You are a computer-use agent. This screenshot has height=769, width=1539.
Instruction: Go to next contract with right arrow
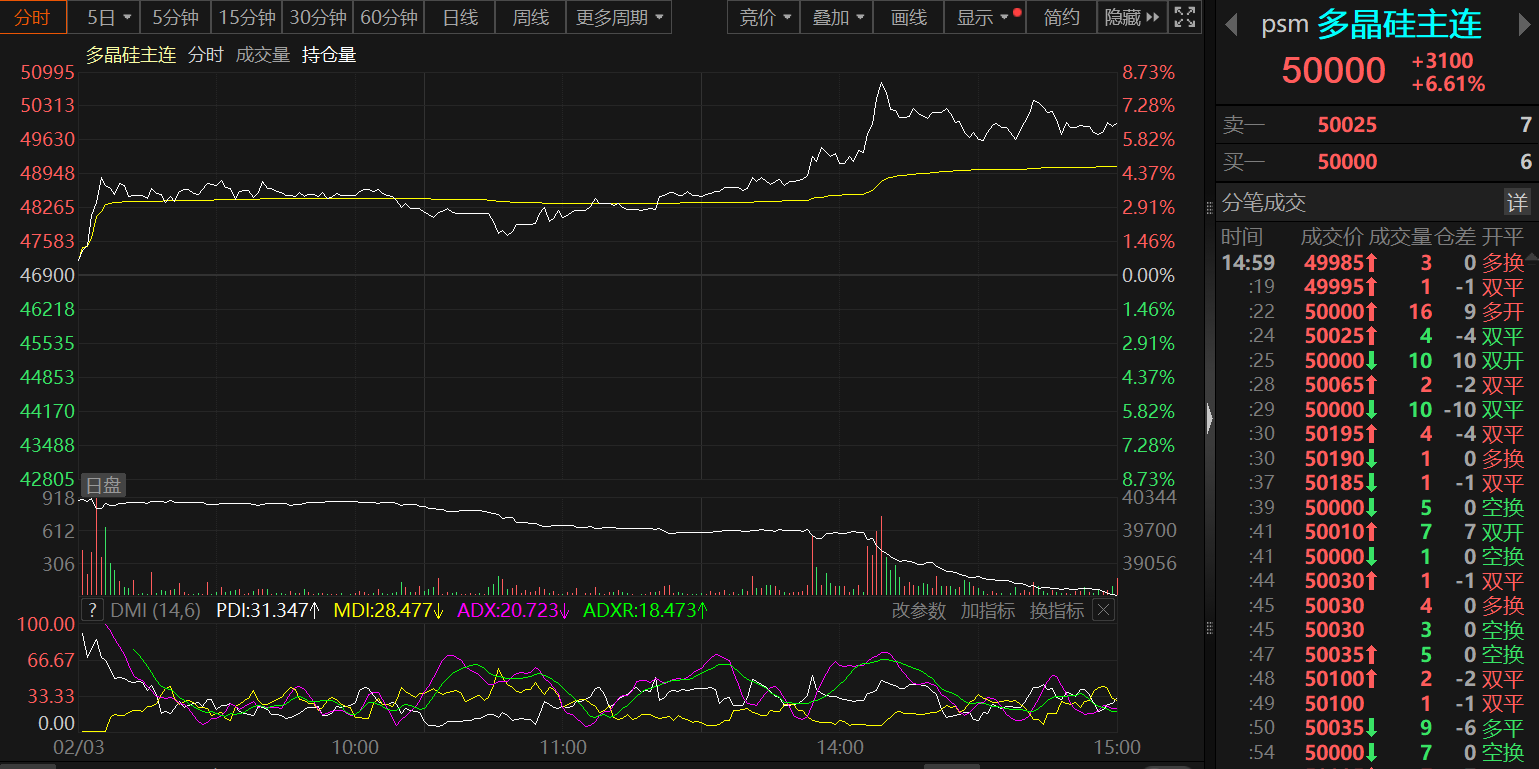1526,26
